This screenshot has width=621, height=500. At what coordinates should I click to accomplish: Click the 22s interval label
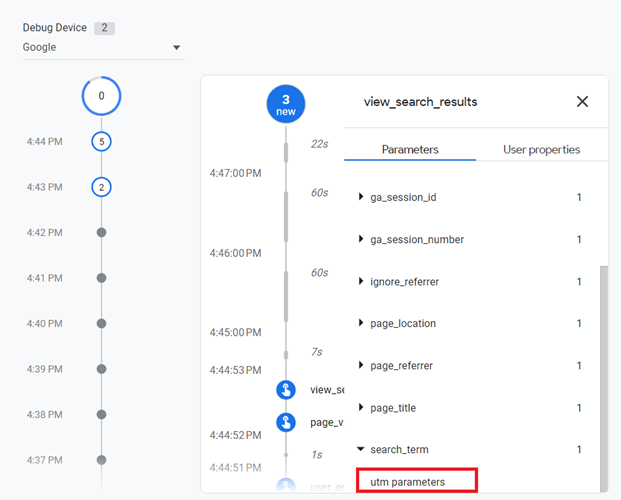coord(320,144)
